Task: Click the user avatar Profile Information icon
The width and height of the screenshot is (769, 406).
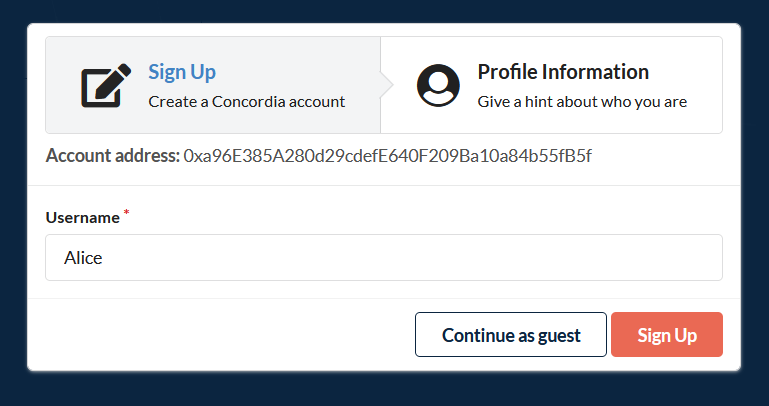Action: point(437,86)
